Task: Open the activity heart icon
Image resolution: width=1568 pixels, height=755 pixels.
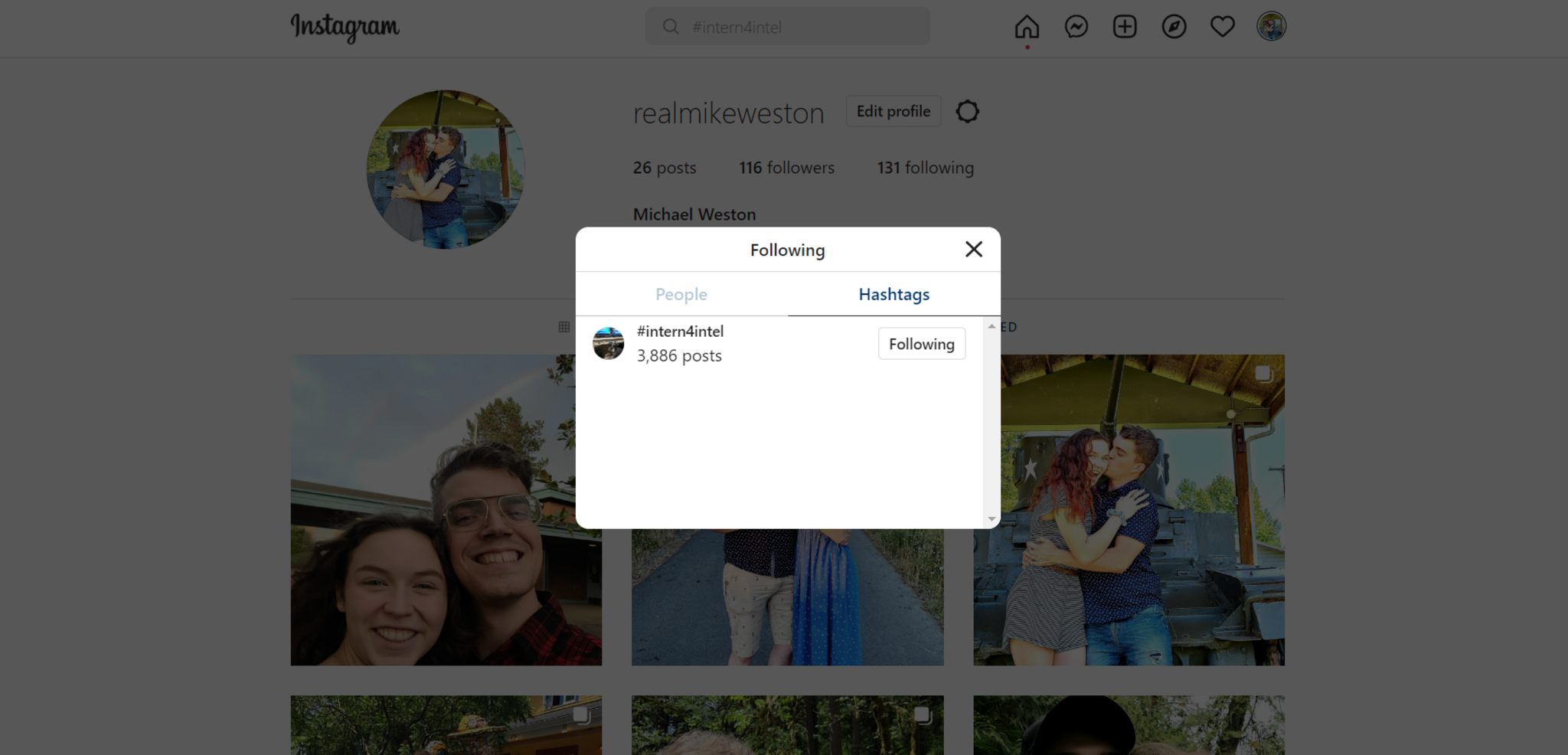Action: 1222,27
